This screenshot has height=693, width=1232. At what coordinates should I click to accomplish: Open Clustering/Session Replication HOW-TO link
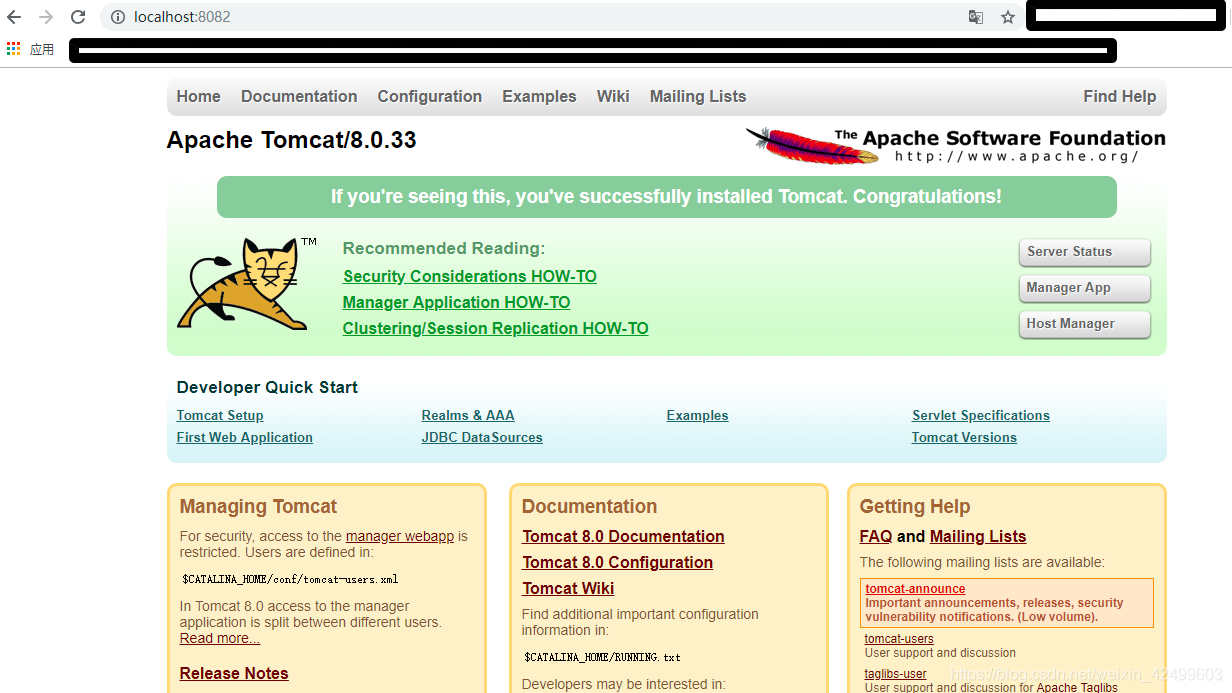pos(495,328)
